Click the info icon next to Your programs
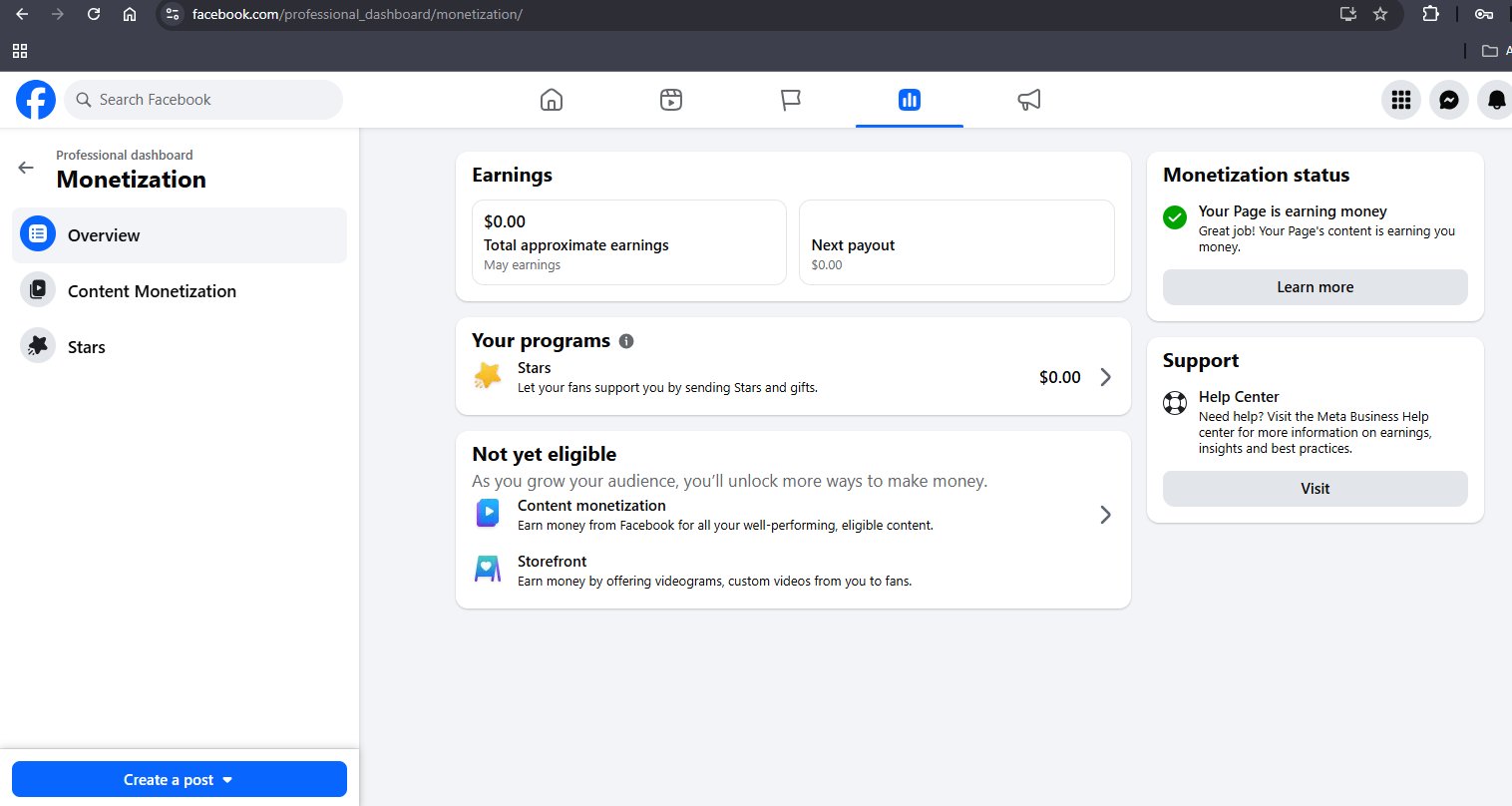This screenshot has width=1512, height=806. click(x=626, y=341)
